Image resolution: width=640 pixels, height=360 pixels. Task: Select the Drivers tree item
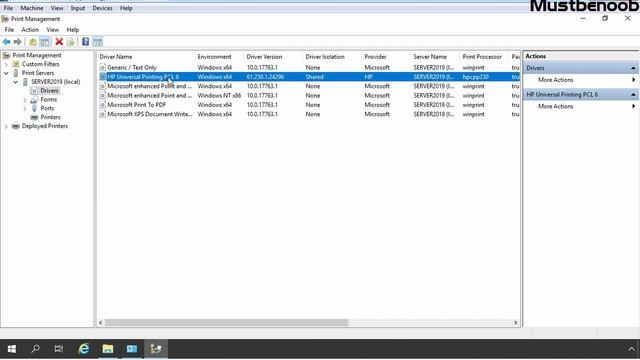point(49,91)
